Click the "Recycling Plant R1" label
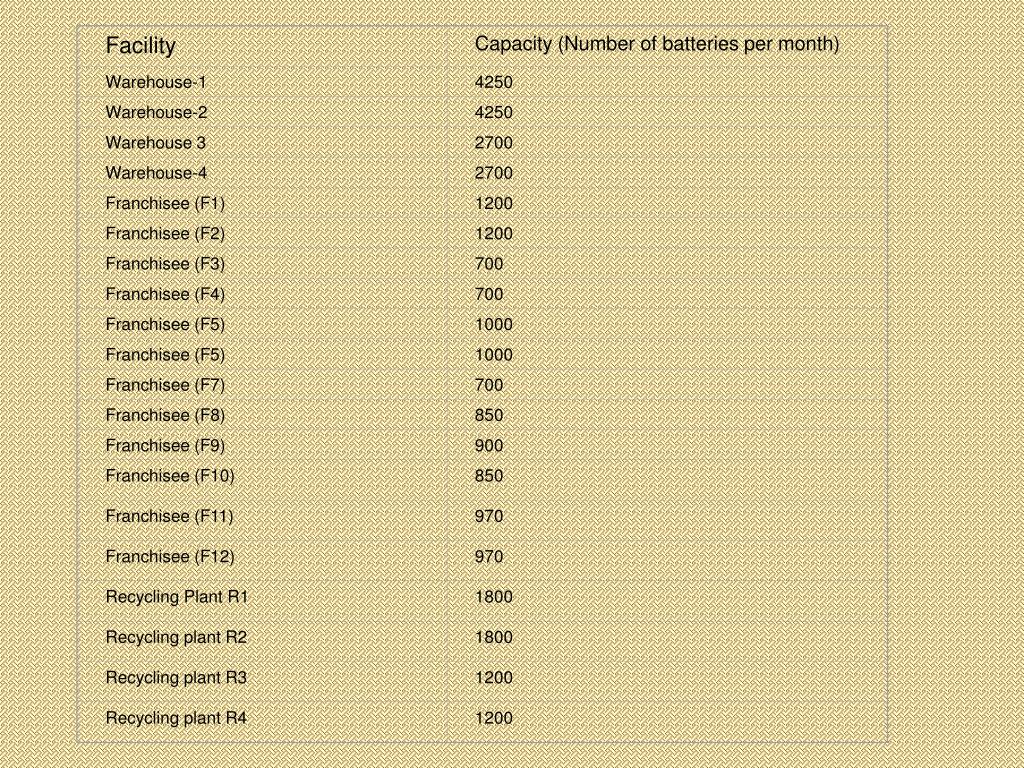The height and width of the screenshot is (768, 1024). [x=176, y=598]
